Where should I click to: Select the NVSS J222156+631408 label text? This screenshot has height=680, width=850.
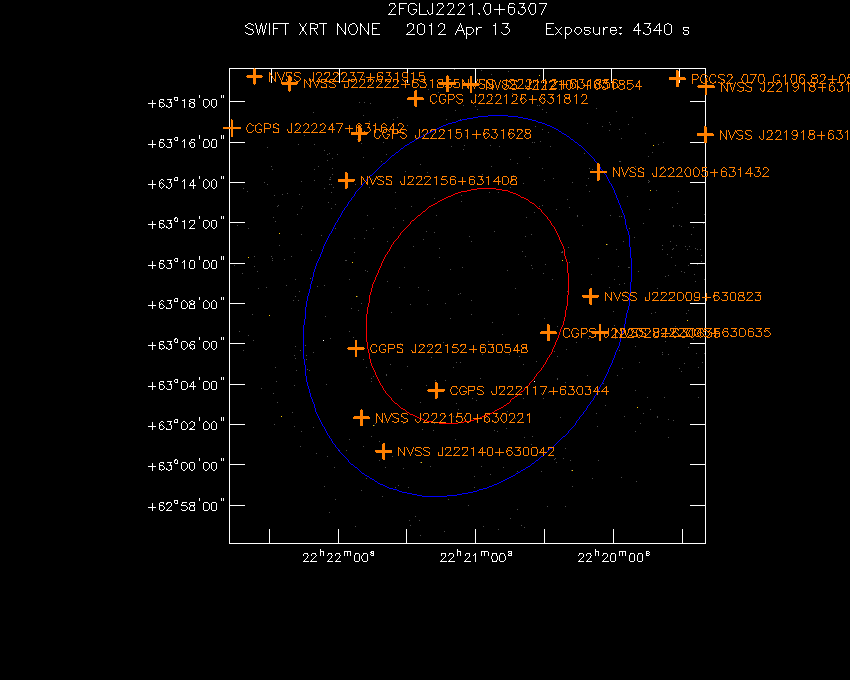(439, 181)
